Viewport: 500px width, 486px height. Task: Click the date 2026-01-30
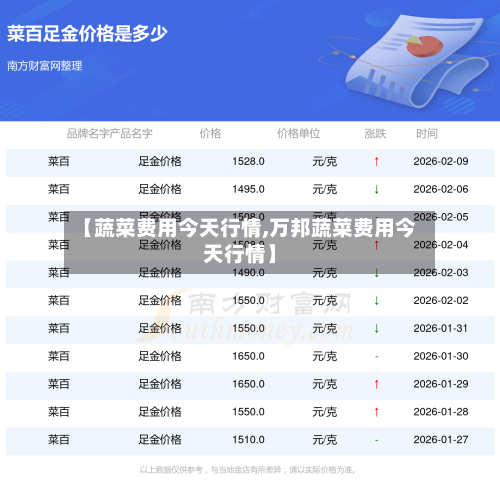tap(441, 356)
